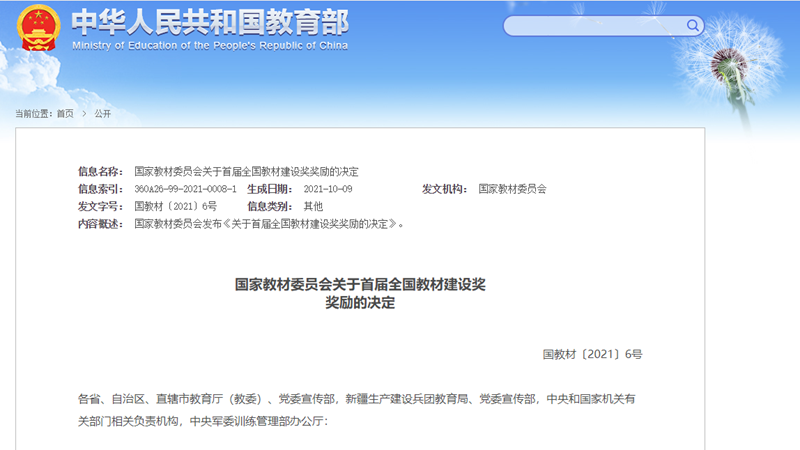Screen dimensions: 800x450
Task: Open the 首页 breadcrumb link
Action: tap(65, 113)
